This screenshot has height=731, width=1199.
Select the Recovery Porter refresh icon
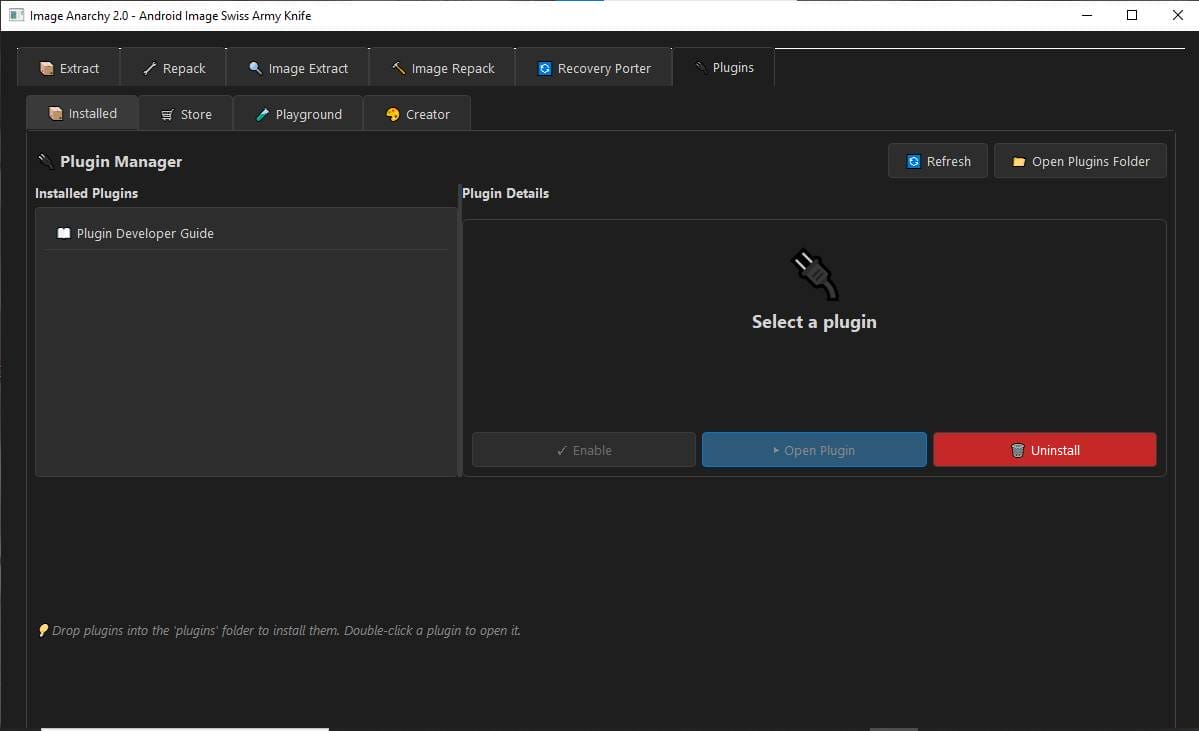543,67
